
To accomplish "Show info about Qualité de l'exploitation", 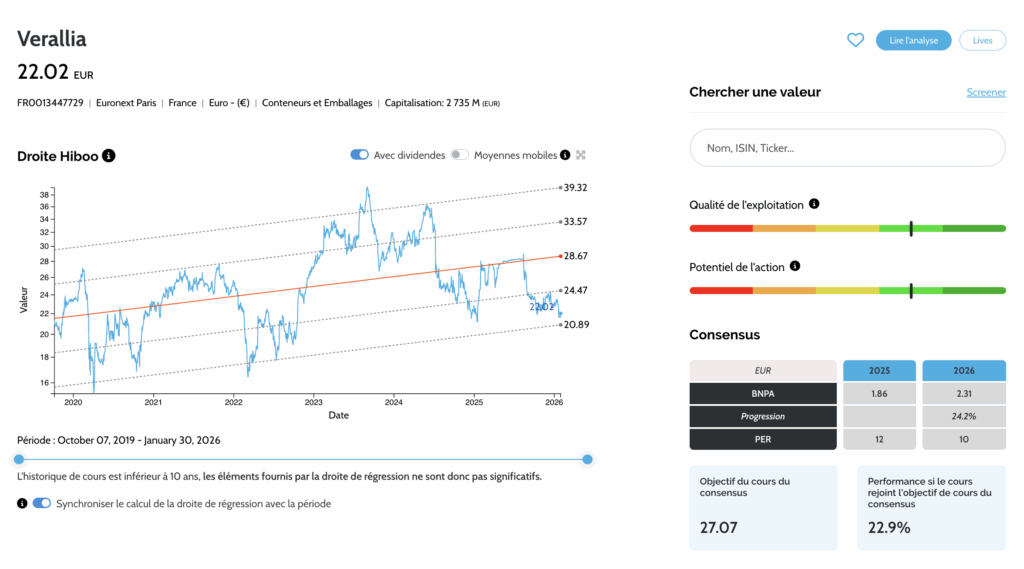I will pyautogui.click(x=814, y=204).
